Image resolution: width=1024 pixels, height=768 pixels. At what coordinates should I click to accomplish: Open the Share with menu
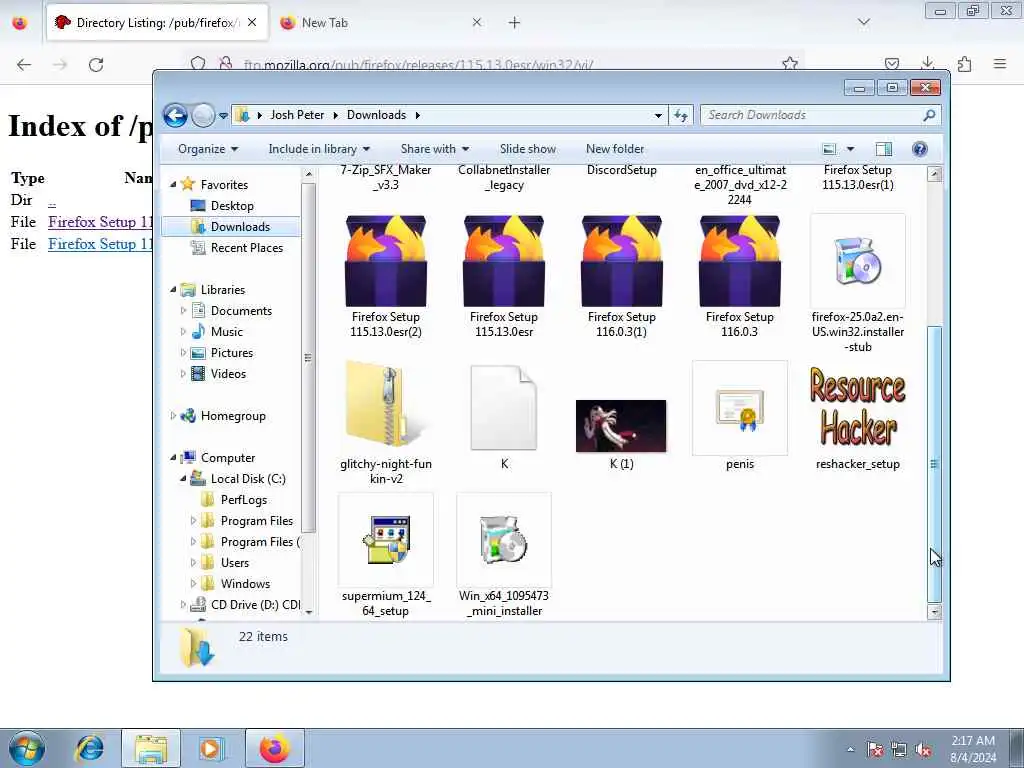[434, 149]
